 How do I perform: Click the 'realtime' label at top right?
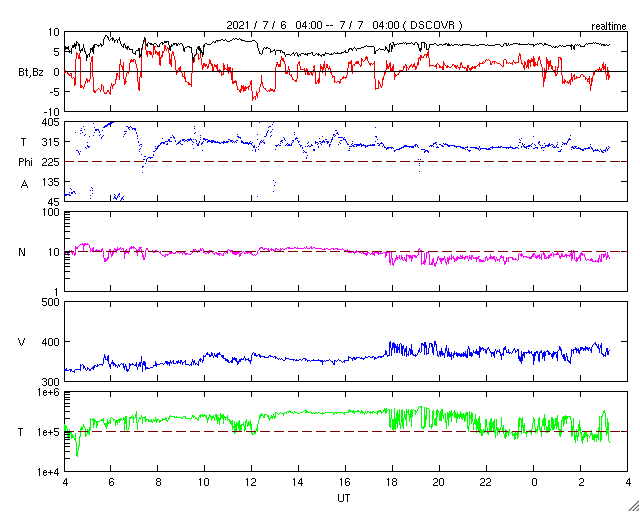(609, 27)
